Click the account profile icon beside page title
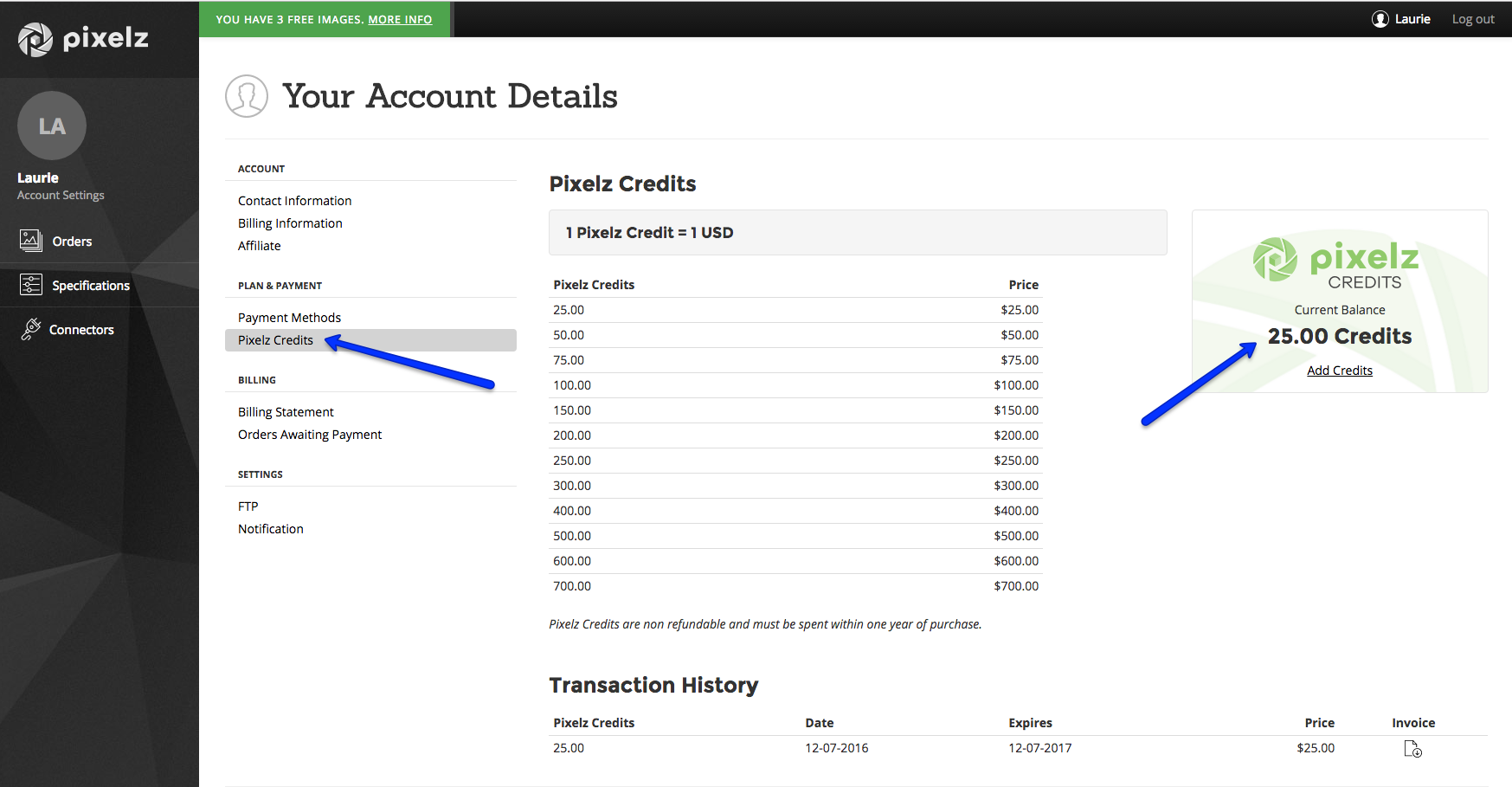The width and height of the screenshot is (1512, 787). [x=247, y=96]
